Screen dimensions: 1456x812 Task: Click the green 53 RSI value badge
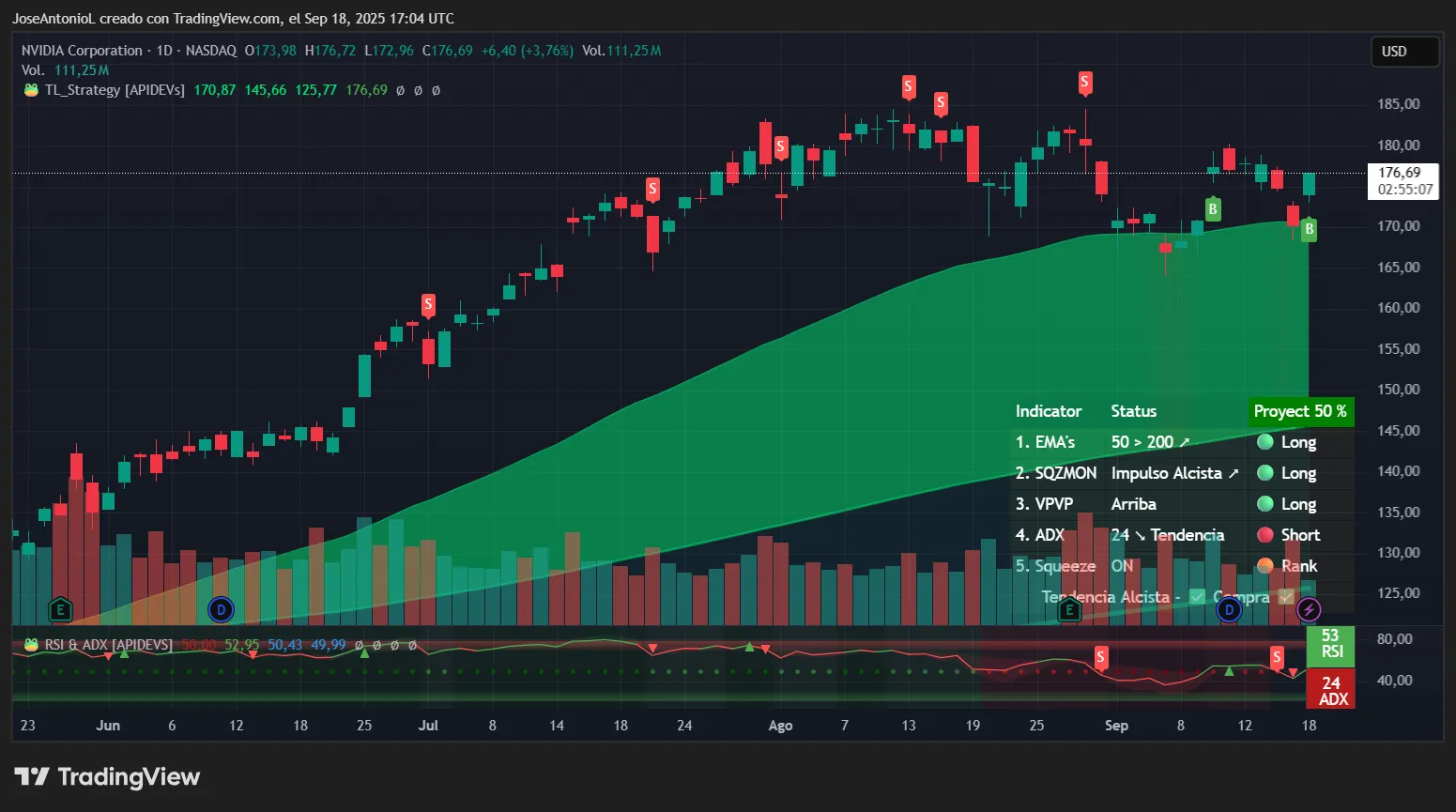[x=1330, y=644]
